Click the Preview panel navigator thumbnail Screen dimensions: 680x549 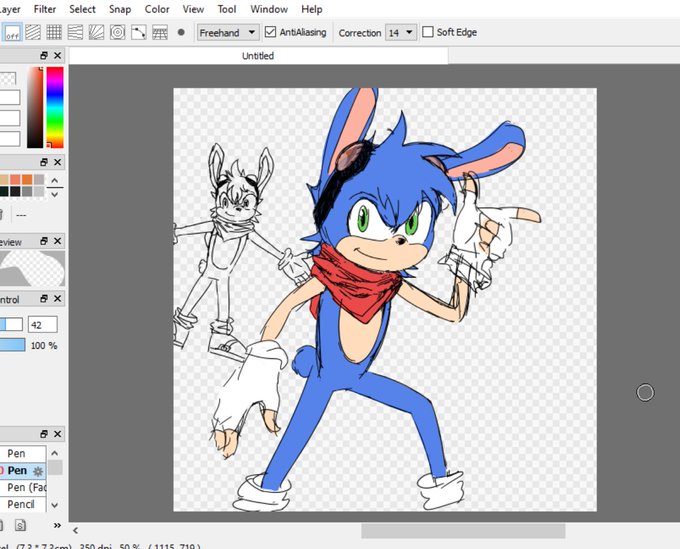tap(32, 268)
